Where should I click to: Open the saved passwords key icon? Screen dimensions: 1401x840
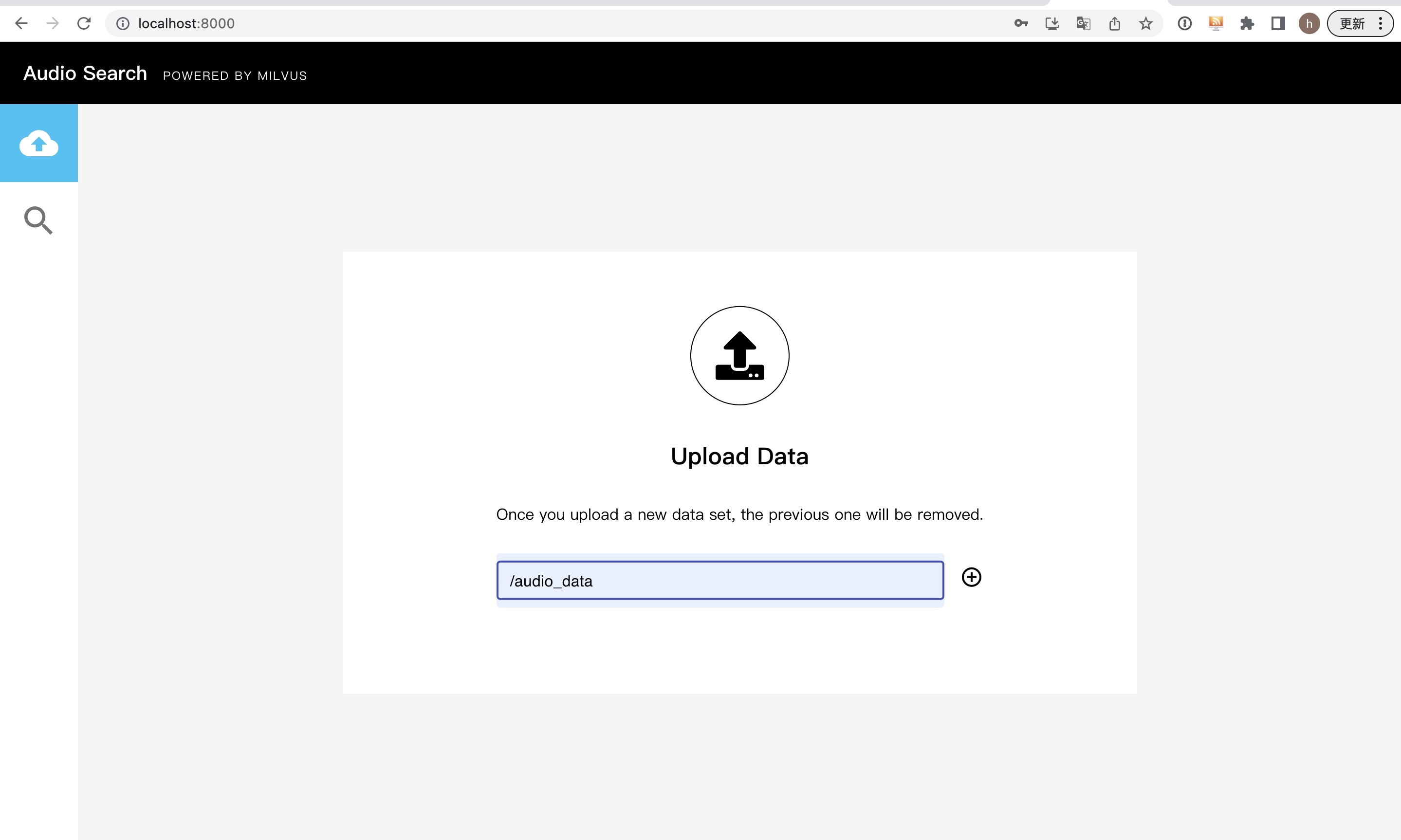click(x=1021, y=23)
